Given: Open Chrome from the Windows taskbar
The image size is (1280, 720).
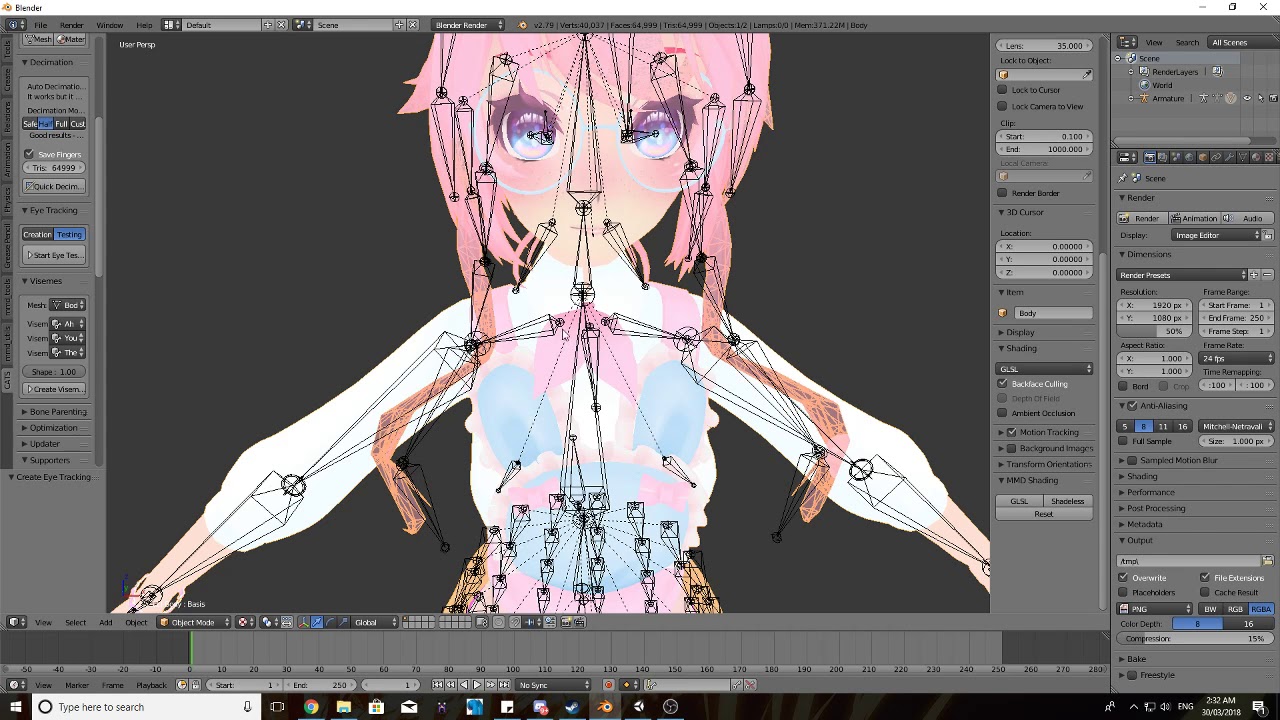Looking at the screenshot, I should [311, 707].
